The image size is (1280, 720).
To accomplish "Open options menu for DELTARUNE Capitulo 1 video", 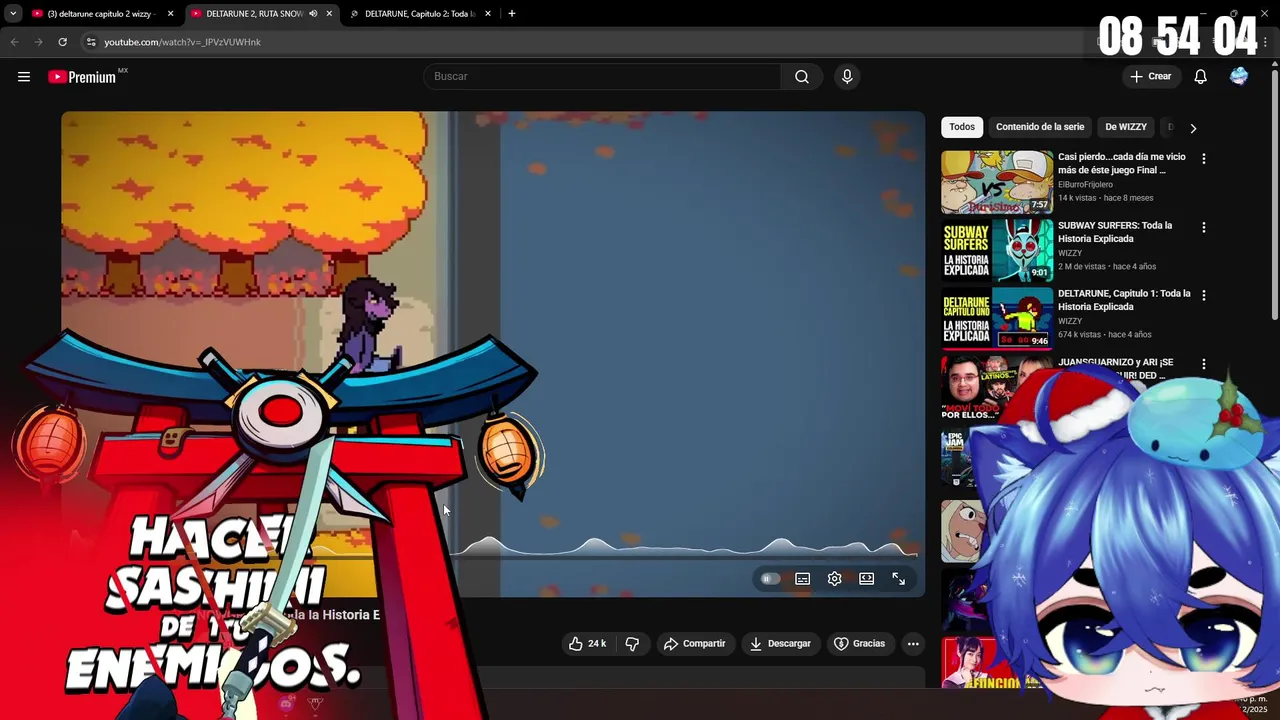I will [x=1204, y=295].
